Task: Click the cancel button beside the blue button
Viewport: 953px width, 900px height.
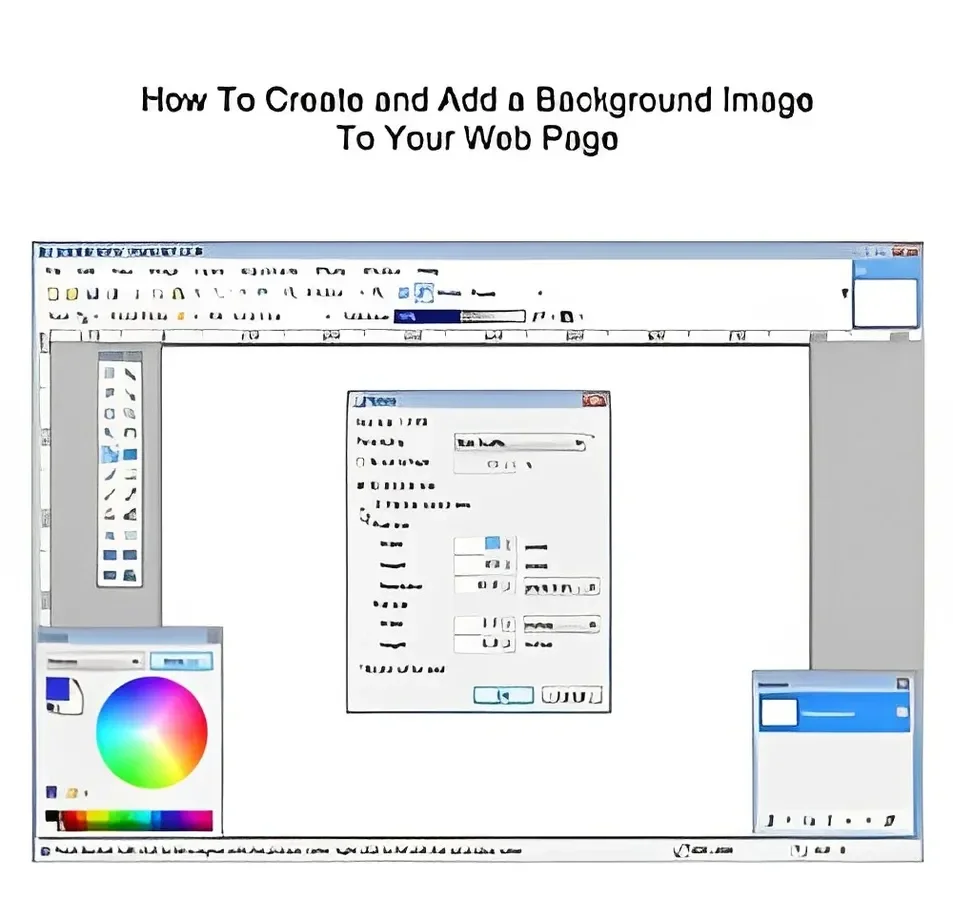Action: click(x=571, y=695)
